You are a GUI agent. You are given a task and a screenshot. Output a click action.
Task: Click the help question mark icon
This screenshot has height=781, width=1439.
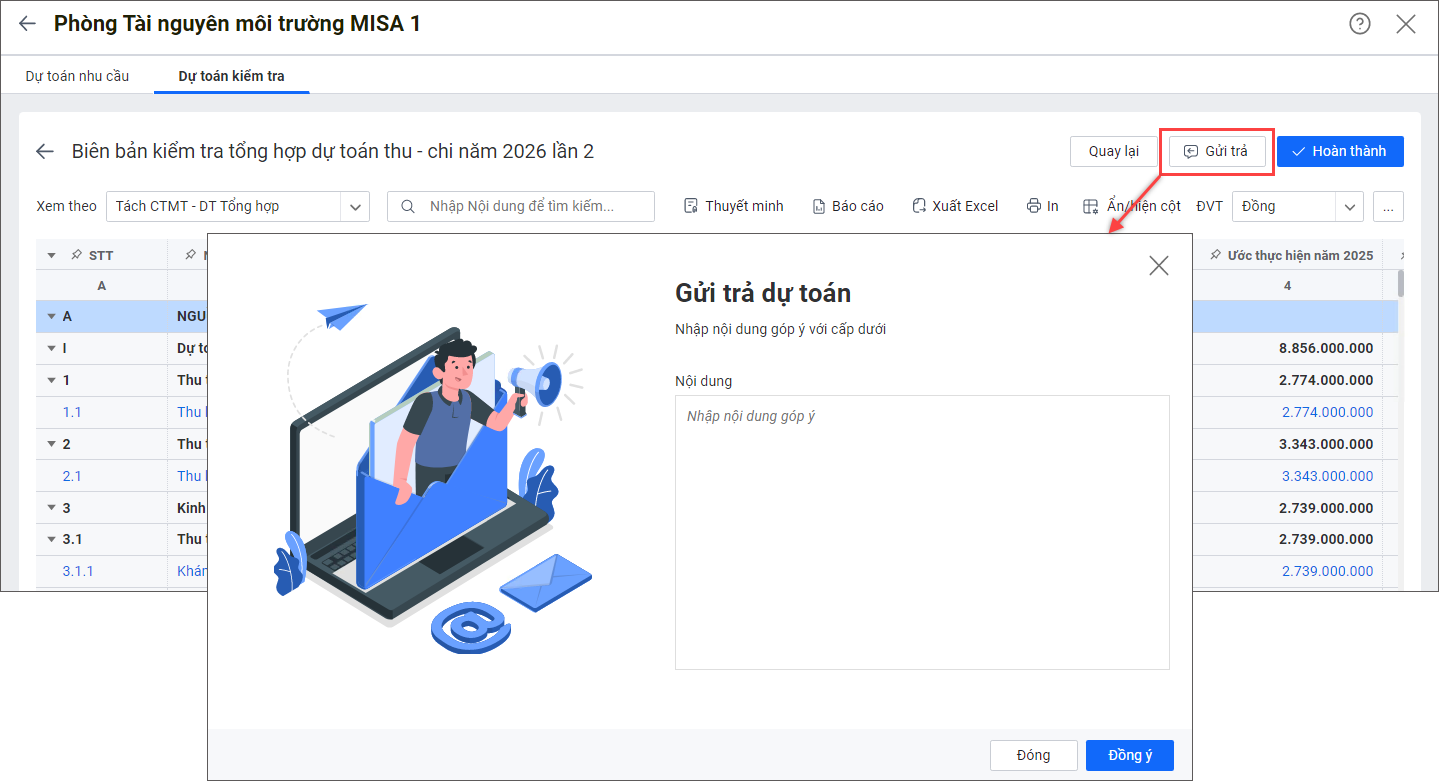click(1360, 24)
